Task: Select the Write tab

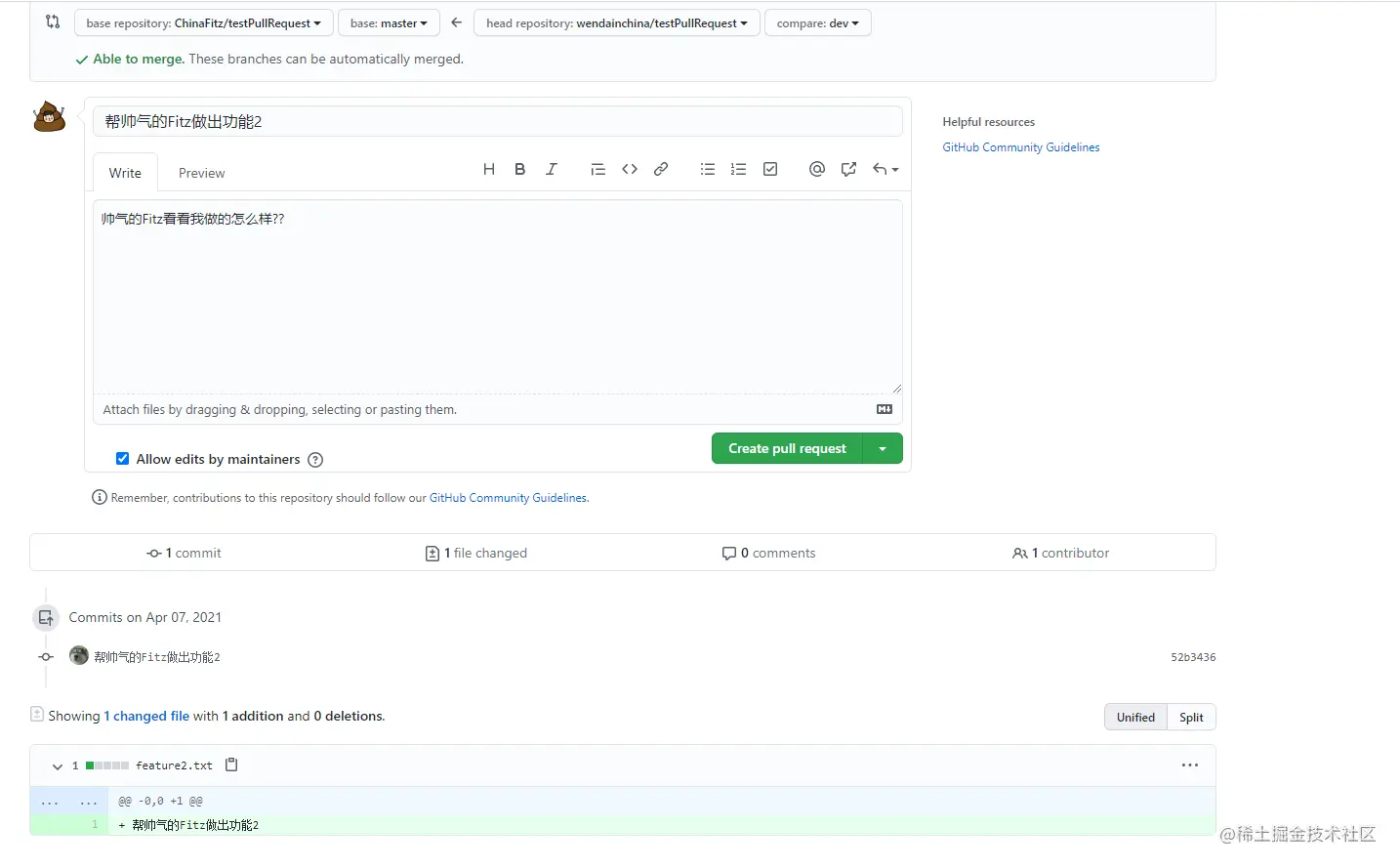Action: pyautogui.click(x=125, y=173)
